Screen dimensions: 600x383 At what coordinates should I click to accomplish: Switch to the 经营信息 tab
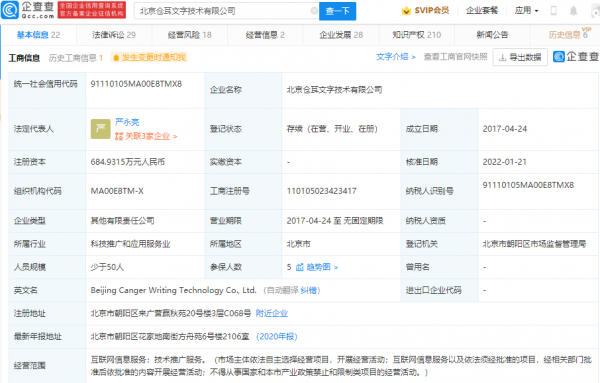[265, 35]
